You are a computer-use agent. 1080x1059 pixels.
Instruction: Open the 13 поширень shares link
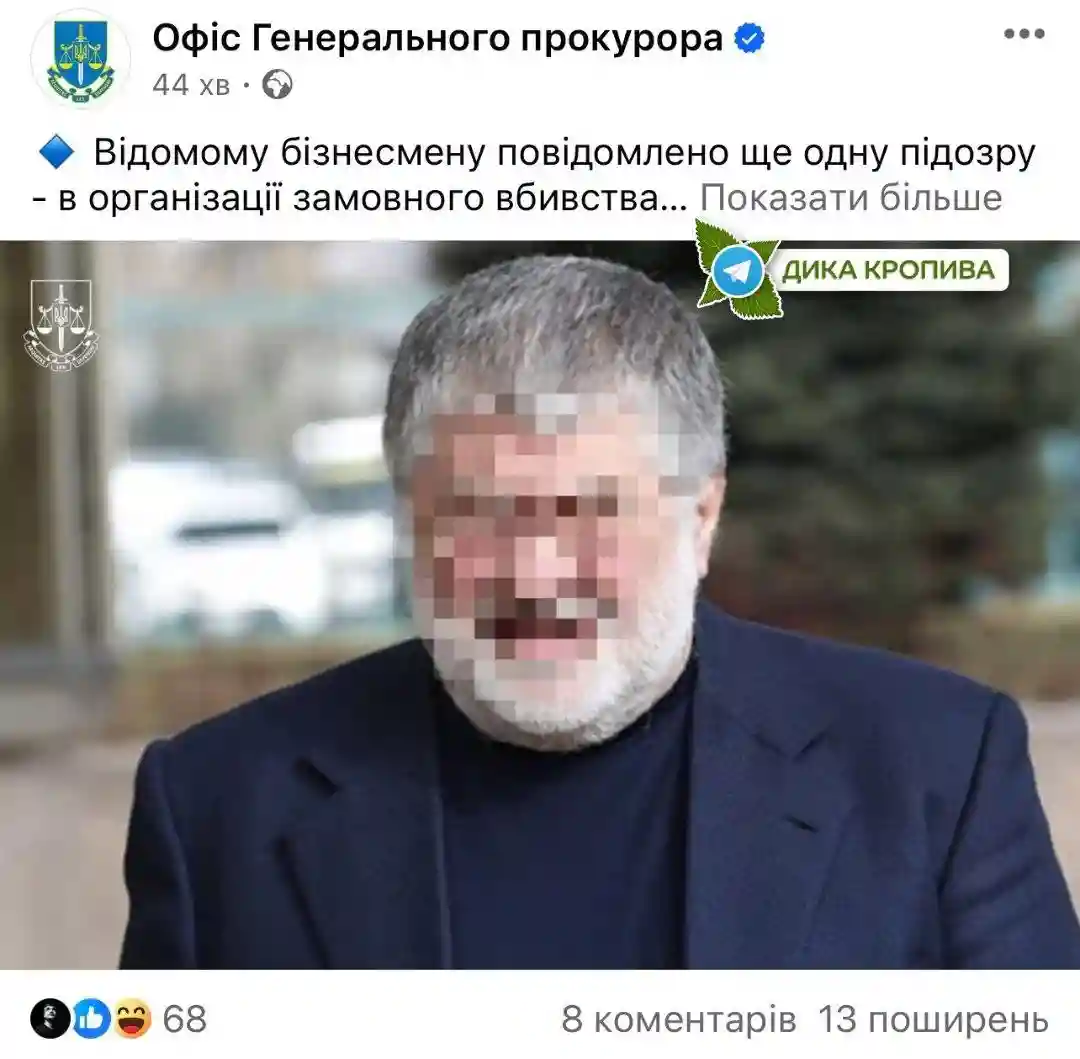click(933, 1019)
